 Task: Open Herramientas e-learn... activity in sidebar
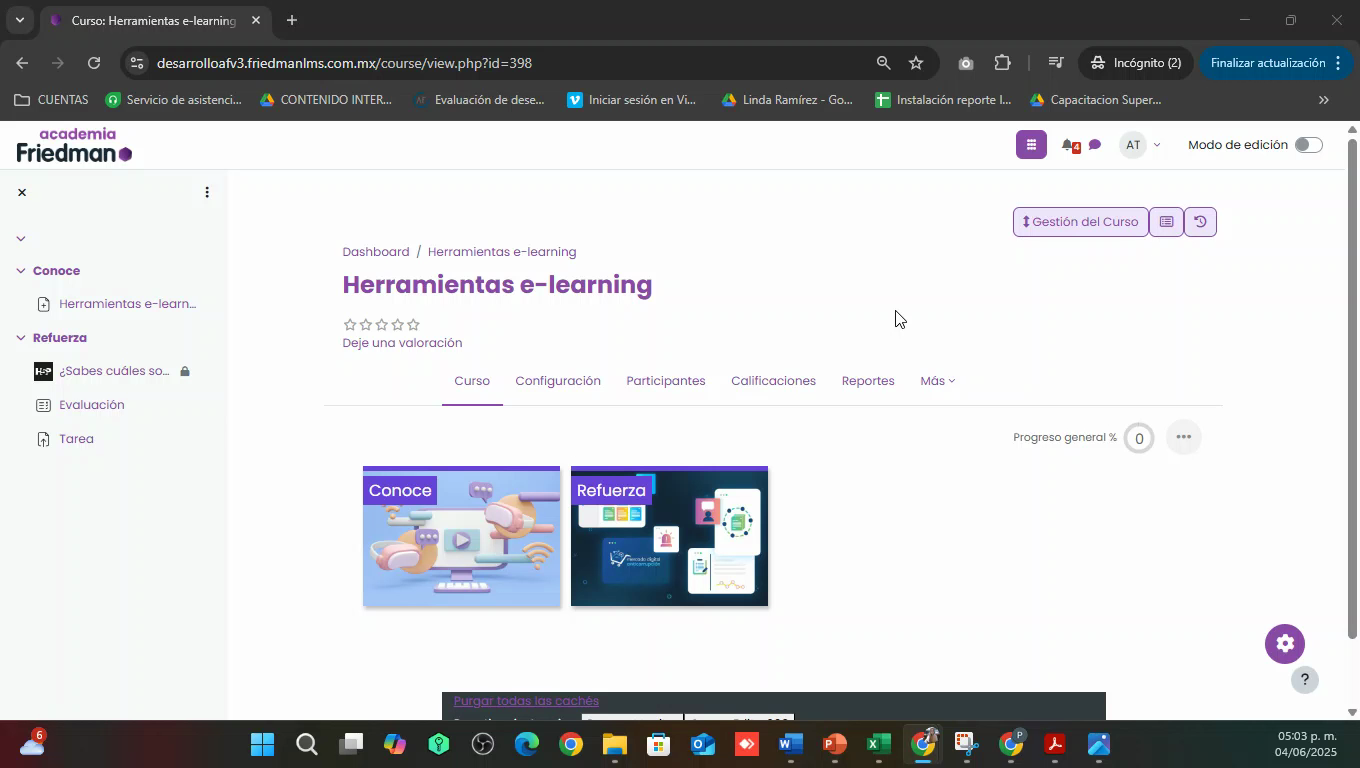tap(128, 304)
